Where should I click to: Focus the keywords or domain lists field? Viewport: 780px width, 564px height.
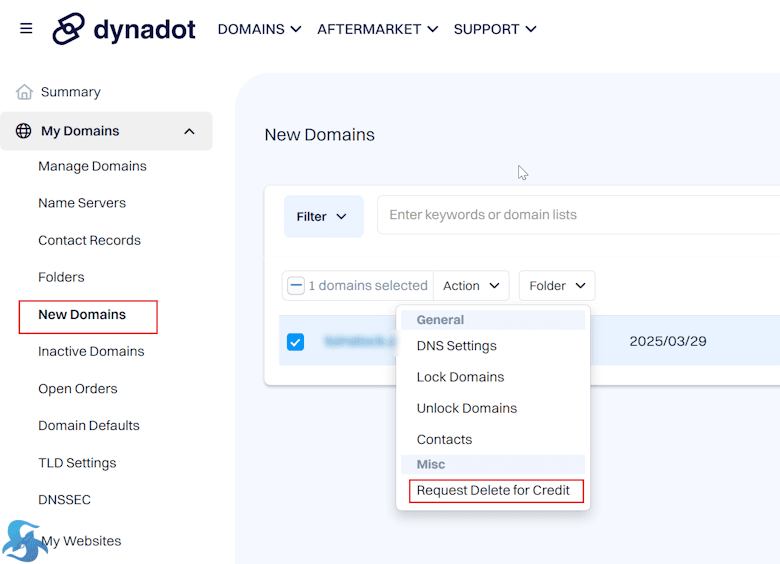click(x=579, y=215)
